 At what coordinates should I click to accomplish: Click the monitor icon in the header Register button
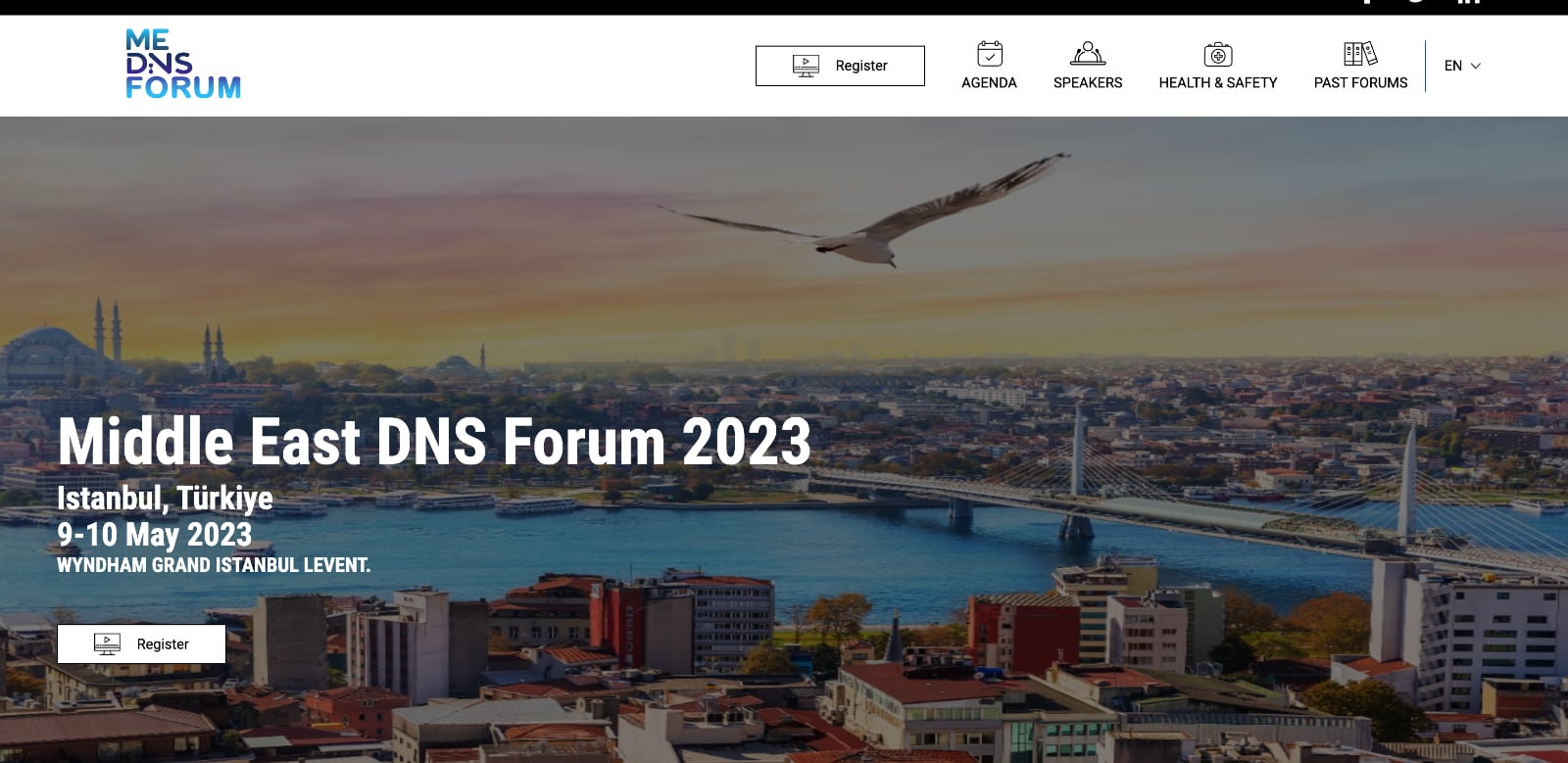pyautogui.click(x=806, y=66)
